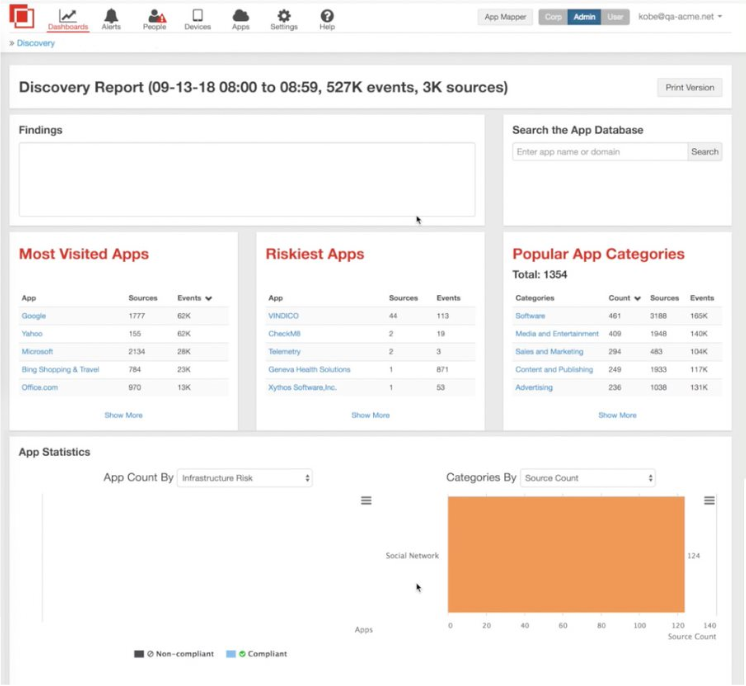Open the Geneva Health Solutions link
The image size is (746, 686).
309,370
